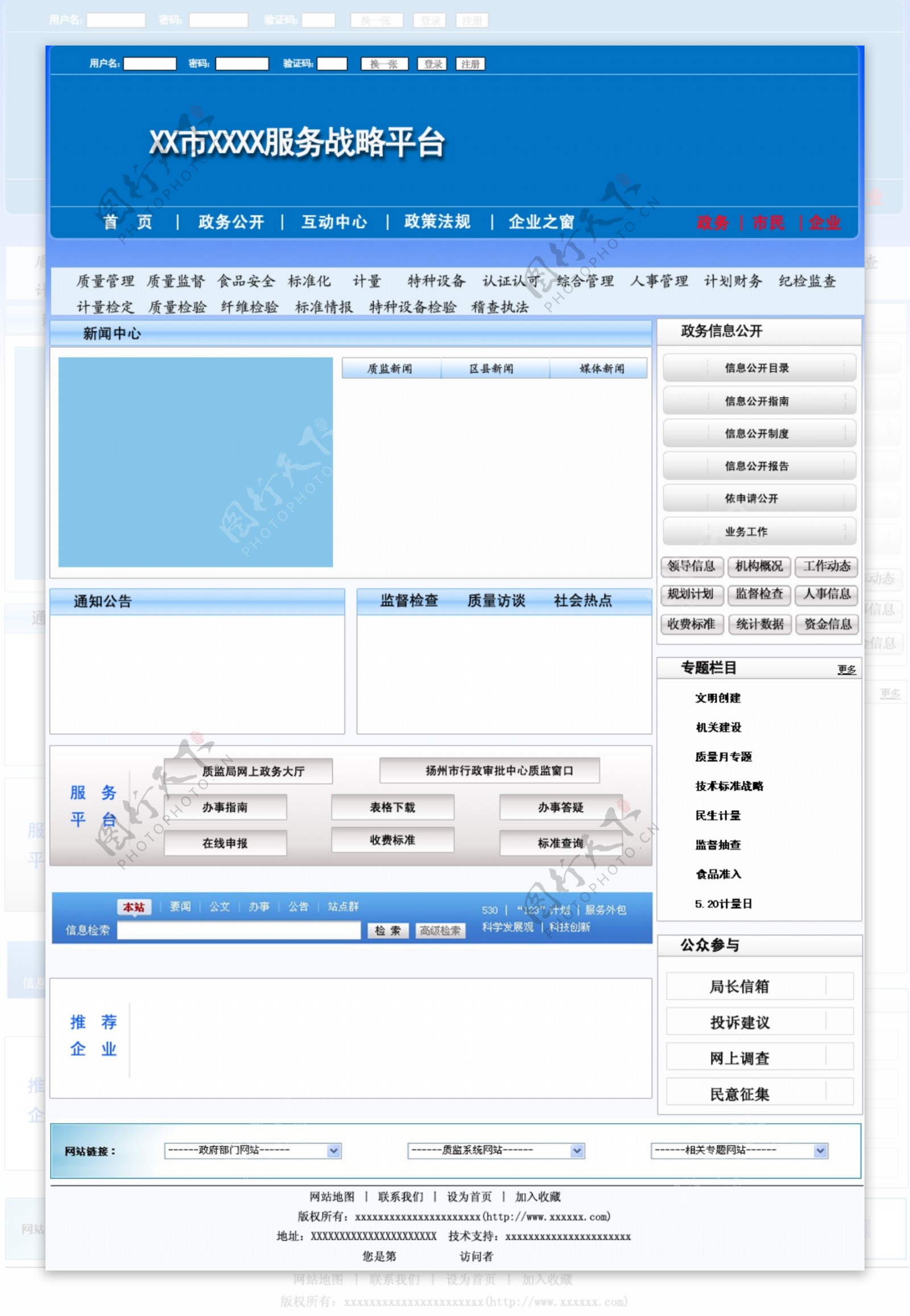Click 标准查询 service button
The image size is (910, 1316).
(x=561, y=843)
